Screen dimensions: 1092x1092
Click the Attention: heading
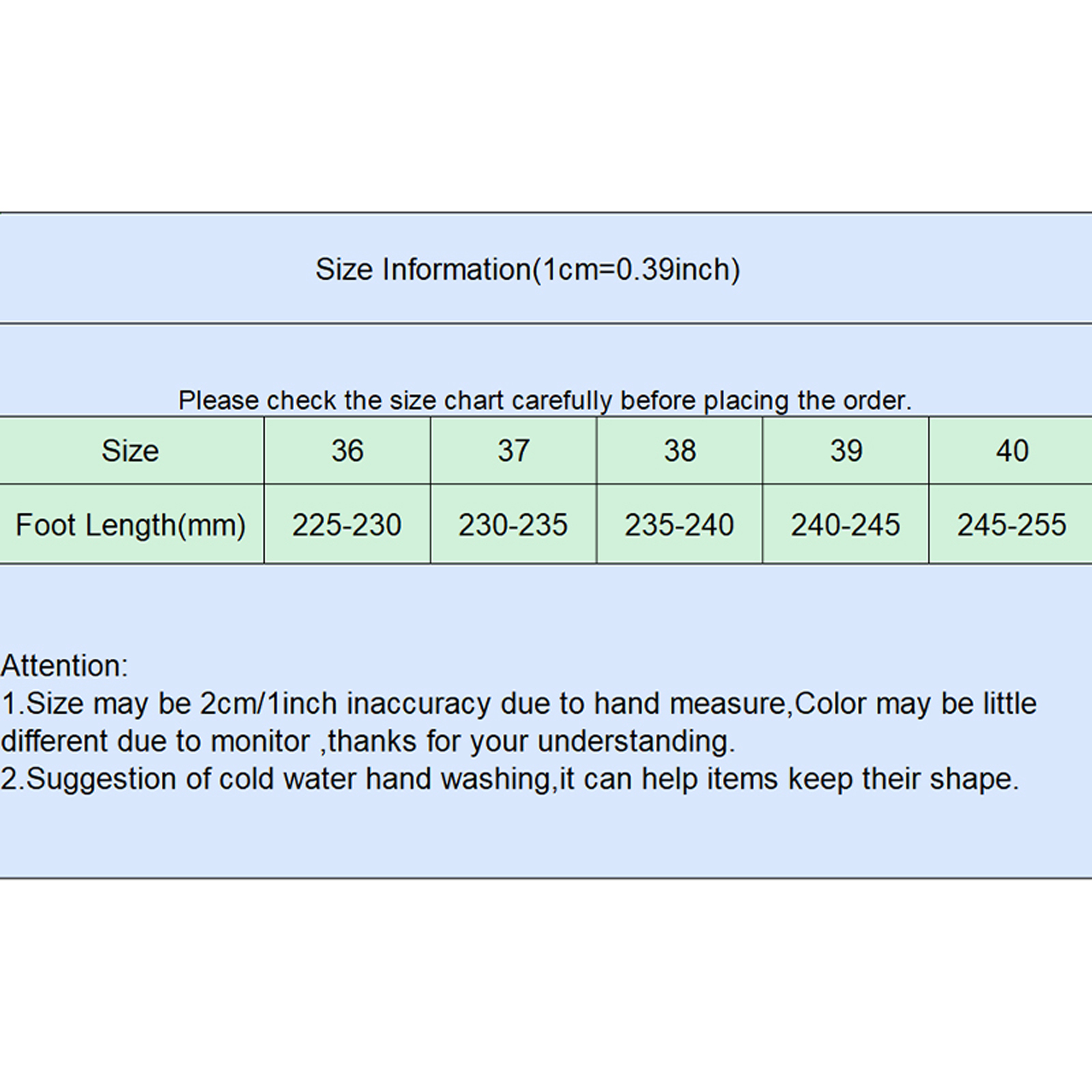[x=64, y=666]
